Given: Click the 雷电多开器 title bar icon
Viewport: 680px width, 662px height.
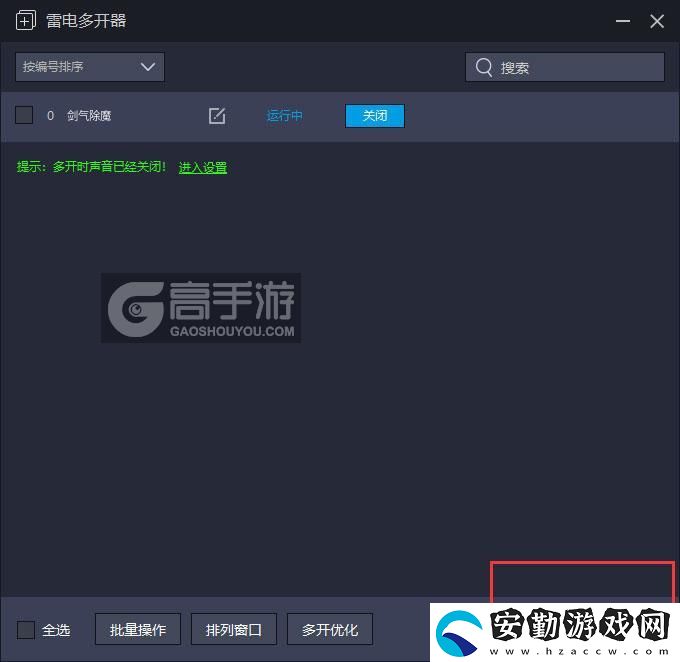Looking at the screenshot, I should pyautogui.click(x=26, y=20).
